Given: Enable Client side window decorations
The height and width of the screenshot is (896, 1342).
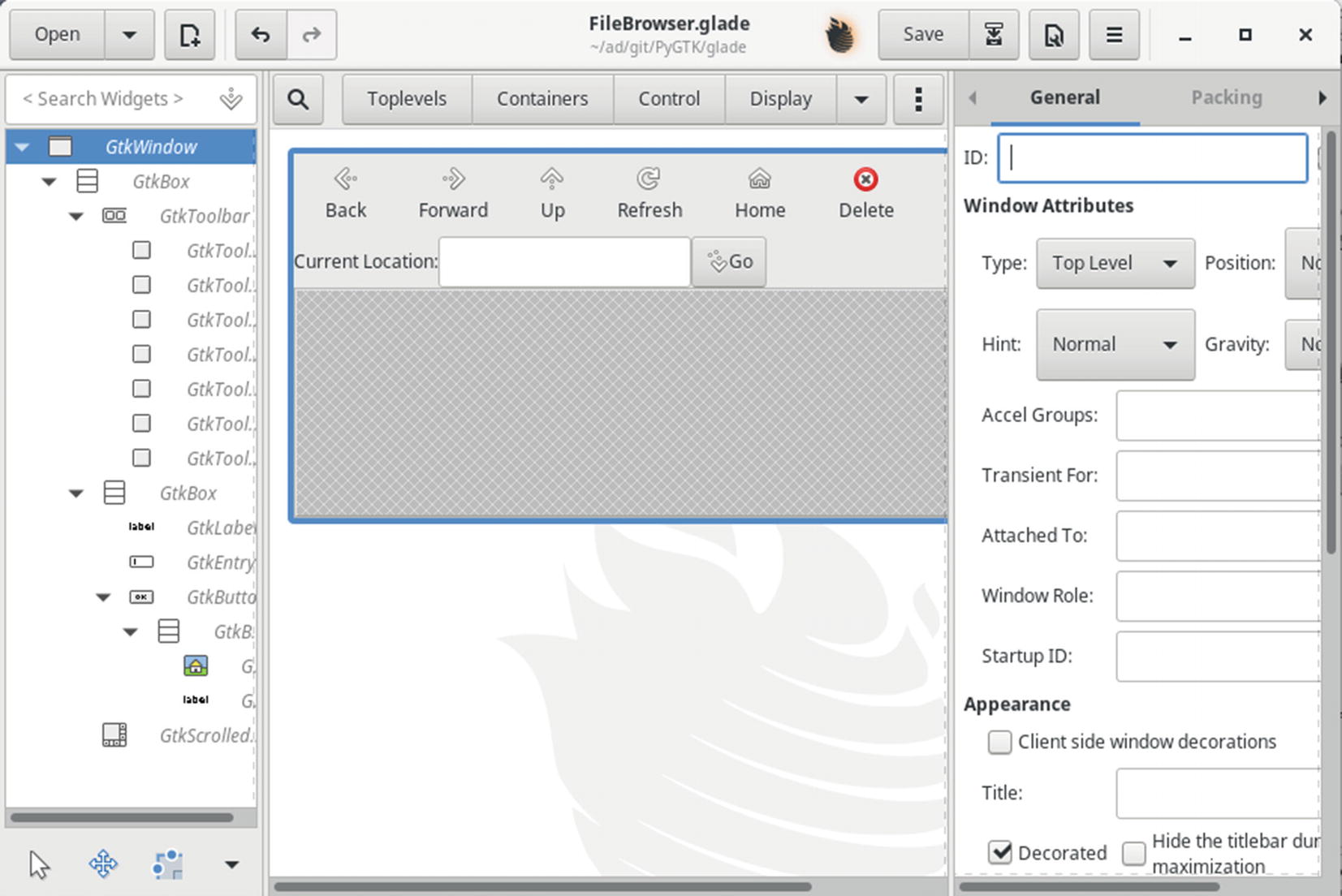Looking at the screenshot, I should [x=999, y=742].
